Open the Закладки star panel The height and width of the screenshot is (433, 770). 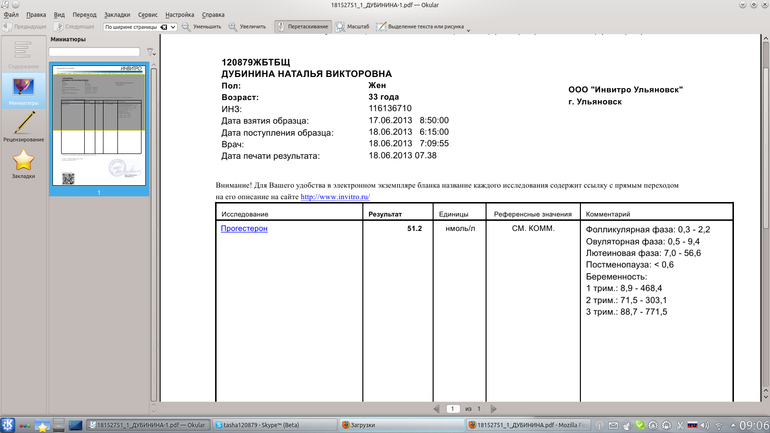[x=23, y=164]
